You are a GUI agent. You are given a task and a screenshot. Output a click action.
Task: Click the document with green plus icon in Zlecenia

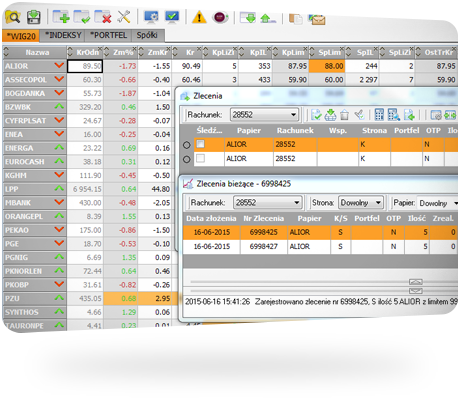tap(409, 115)
